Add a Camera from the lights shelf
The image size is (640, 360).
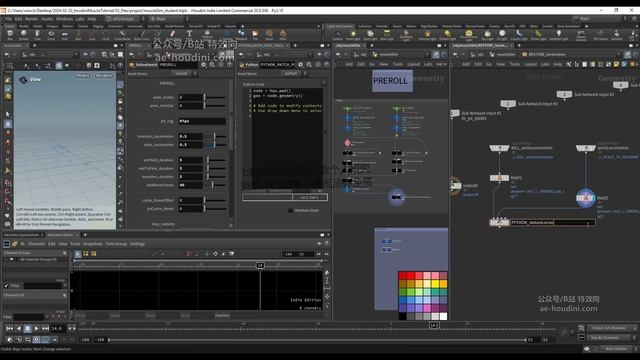click(337, 35)
